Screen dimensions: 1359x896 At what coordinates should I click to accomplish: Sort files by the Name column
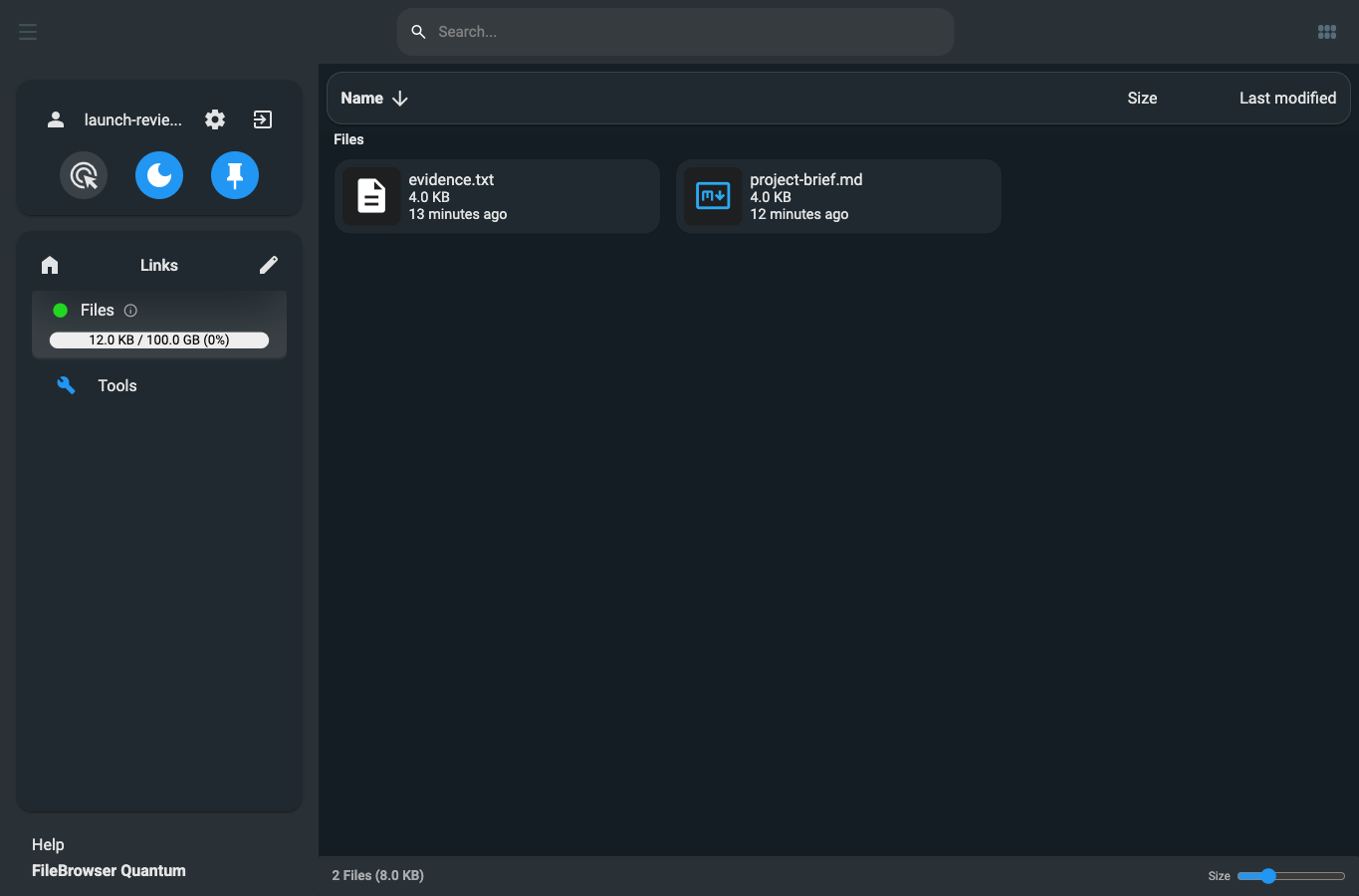[x=362, y=99]
